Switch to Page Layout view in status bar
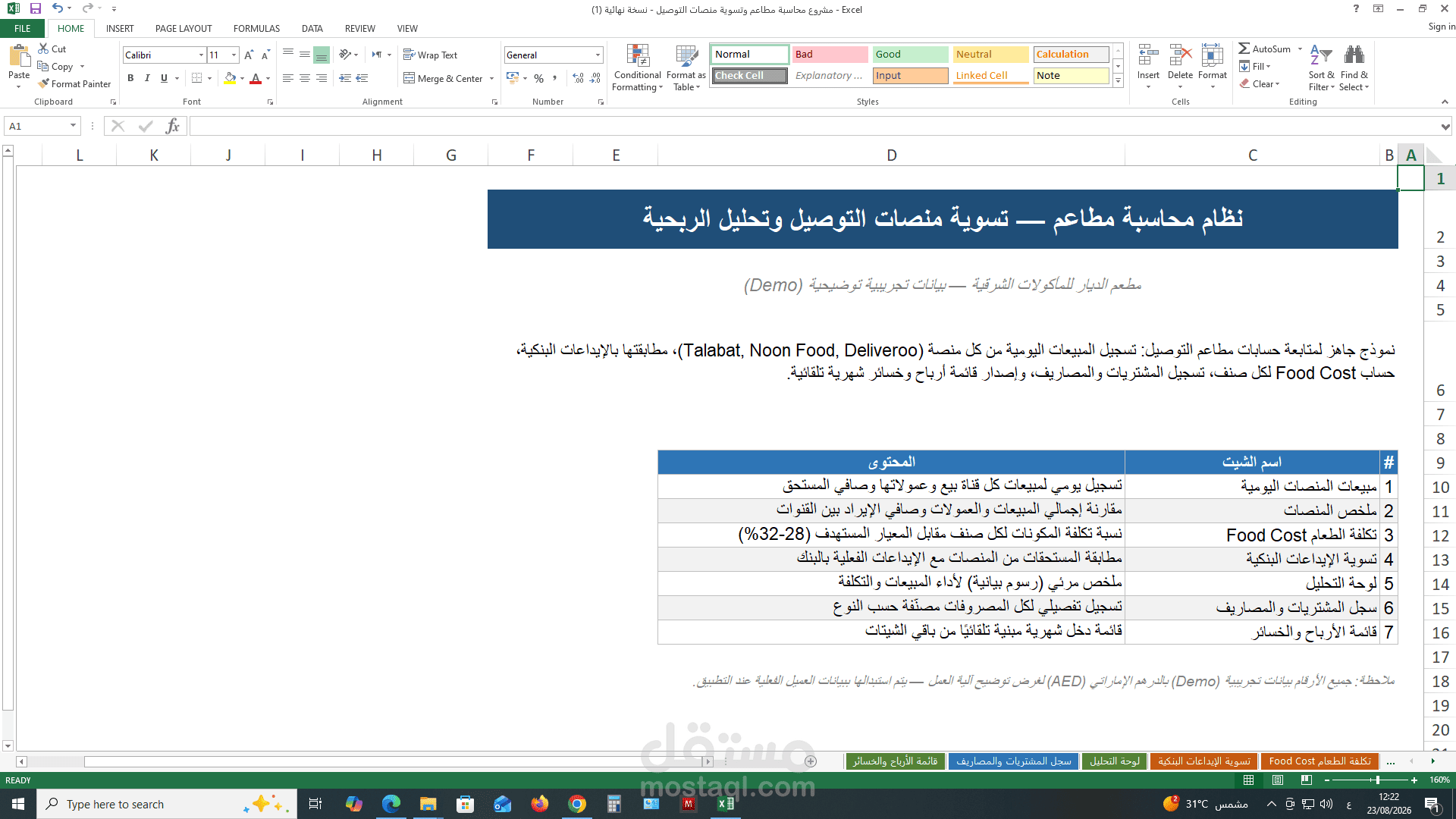Viewport: 1456px width, 819px height. 1278,780
